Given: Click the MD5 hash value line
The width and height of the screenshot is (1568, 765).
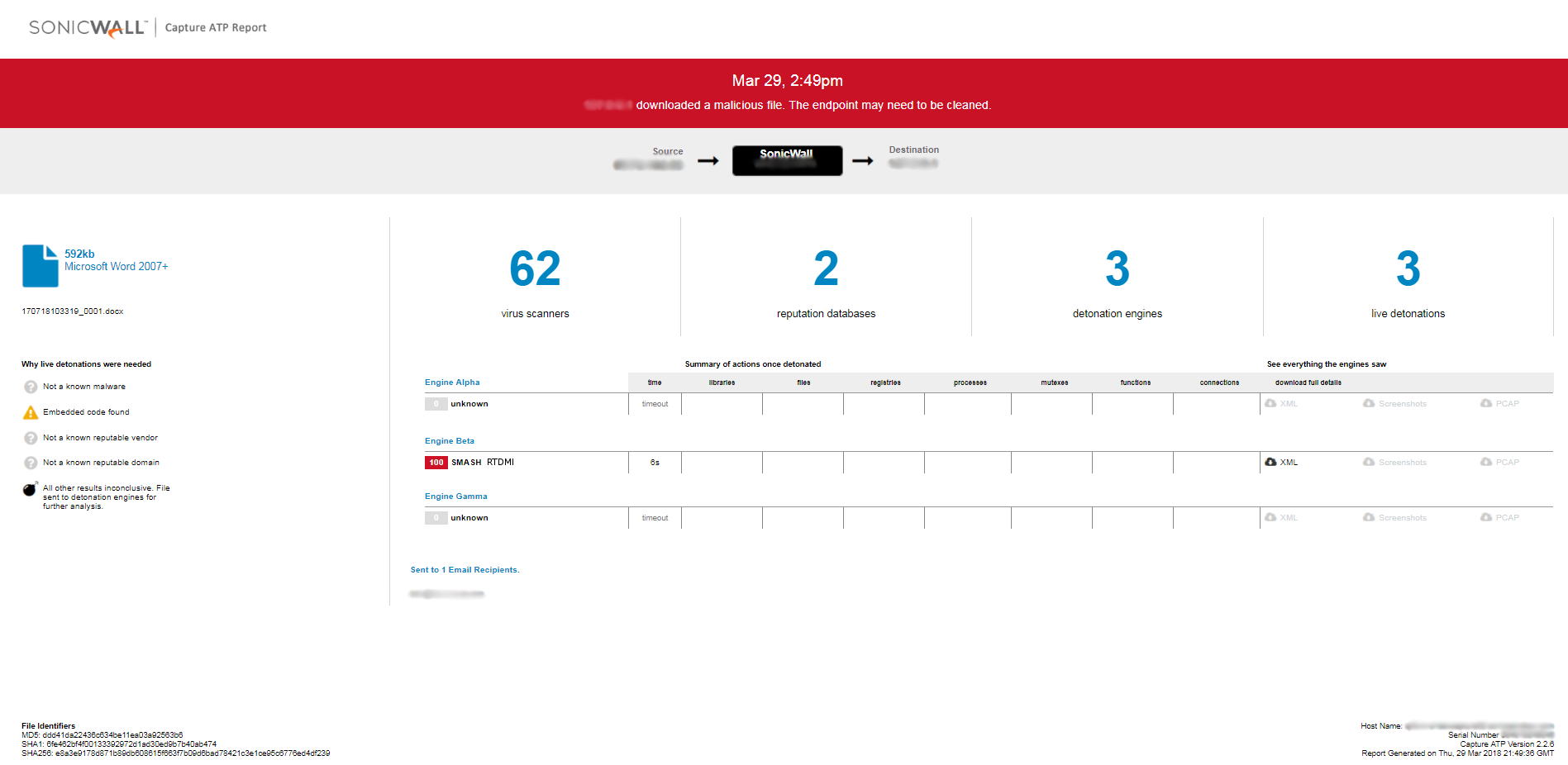Looking at the screenshot, I should point(102,735).
